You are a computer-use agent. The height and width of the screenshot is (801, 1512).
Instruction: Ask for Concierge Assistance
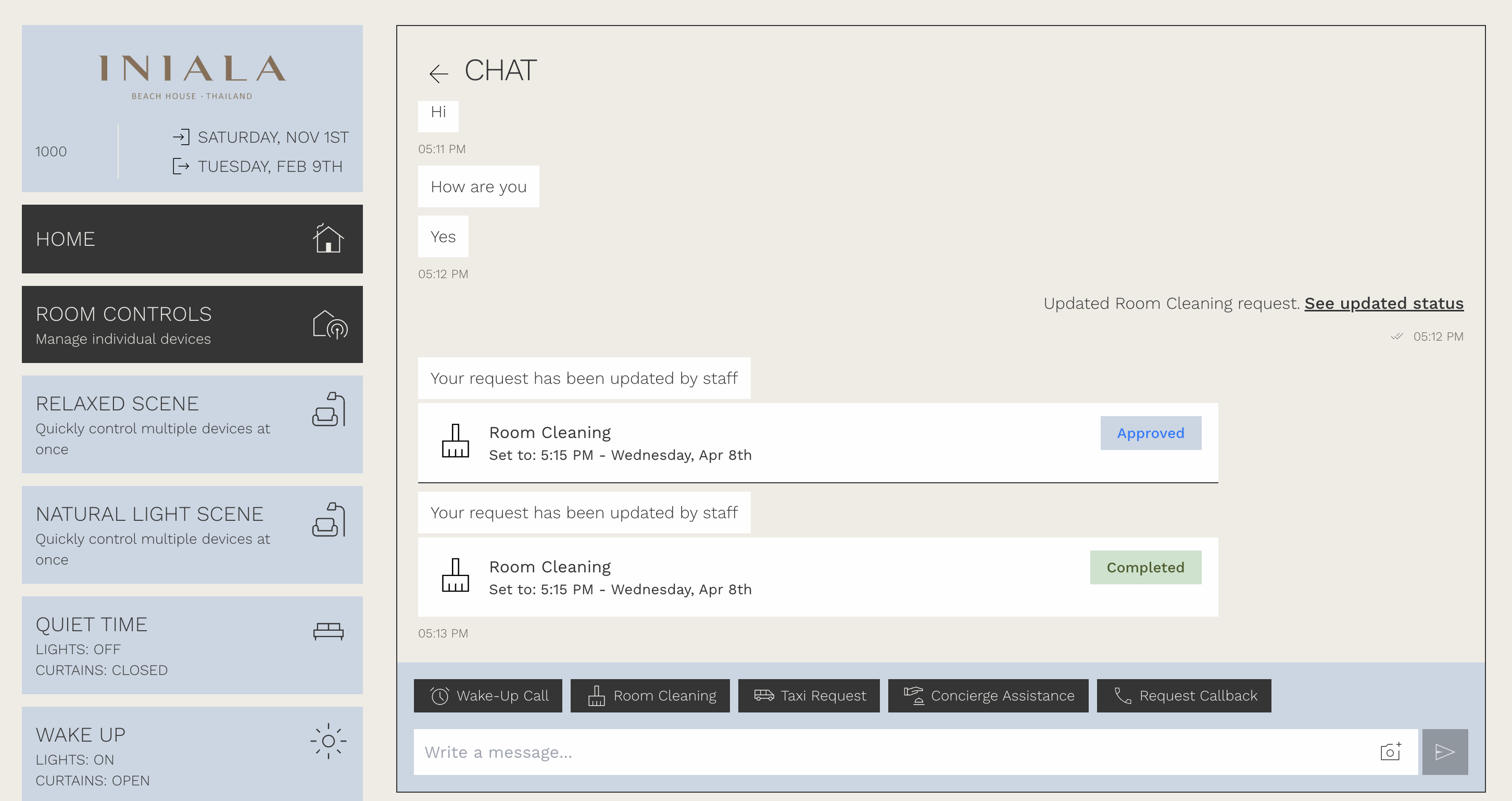[988, 696]
